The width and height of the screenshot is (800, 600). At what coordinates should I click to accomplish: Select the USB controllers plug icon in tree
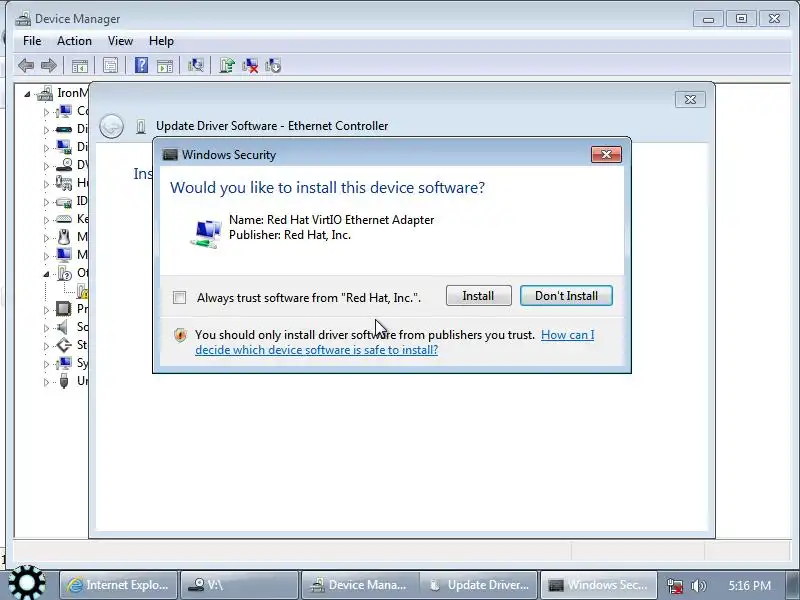point(64,381)
